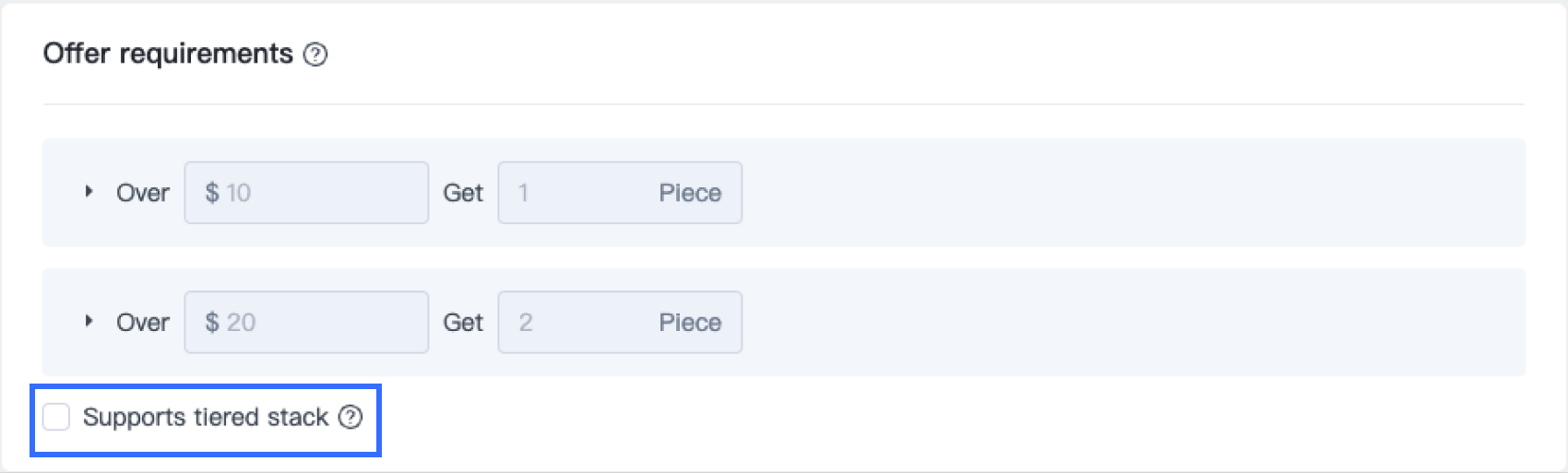Click the dollar sign in the $20 field
Viewport: 1568px width, 473px height.
click(x=212, y=322)
